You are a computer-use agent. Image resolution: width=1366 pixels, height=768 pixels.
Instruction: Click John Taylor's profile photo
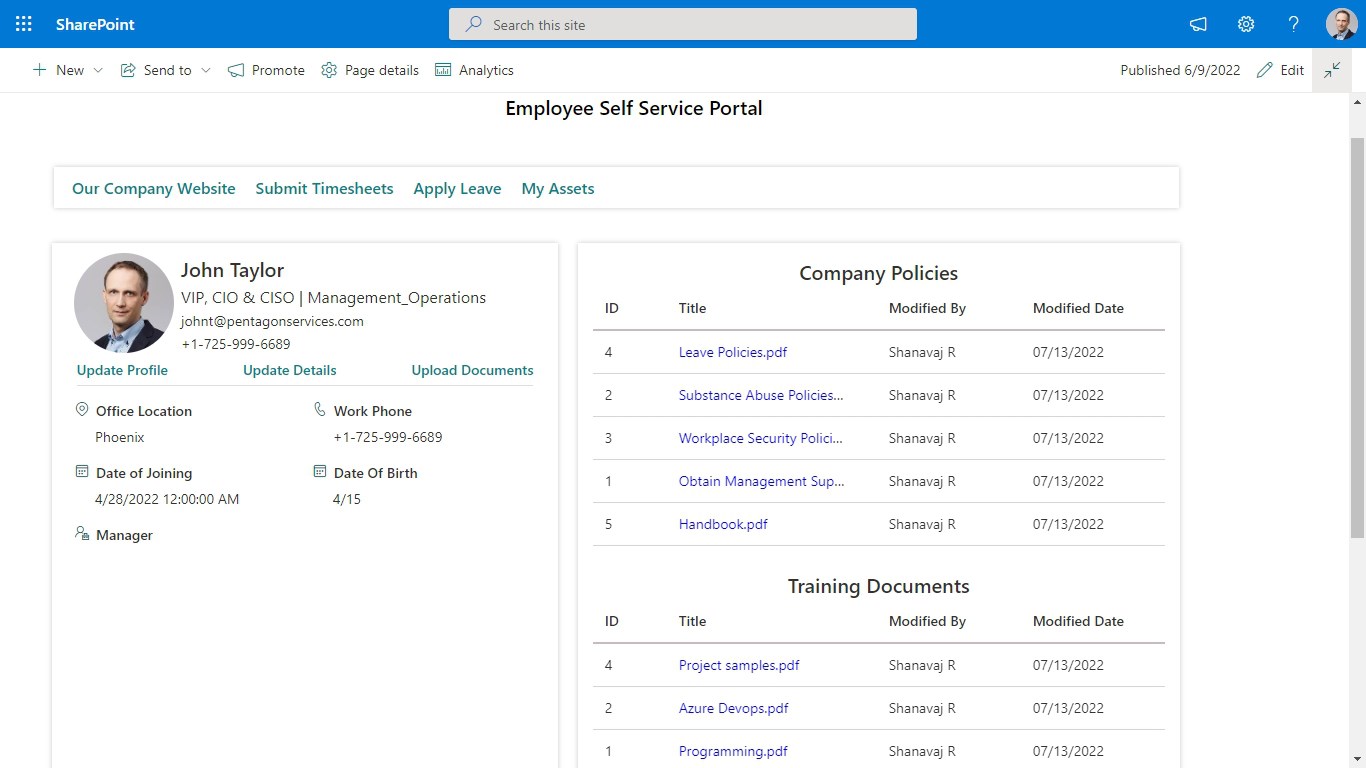124,303
